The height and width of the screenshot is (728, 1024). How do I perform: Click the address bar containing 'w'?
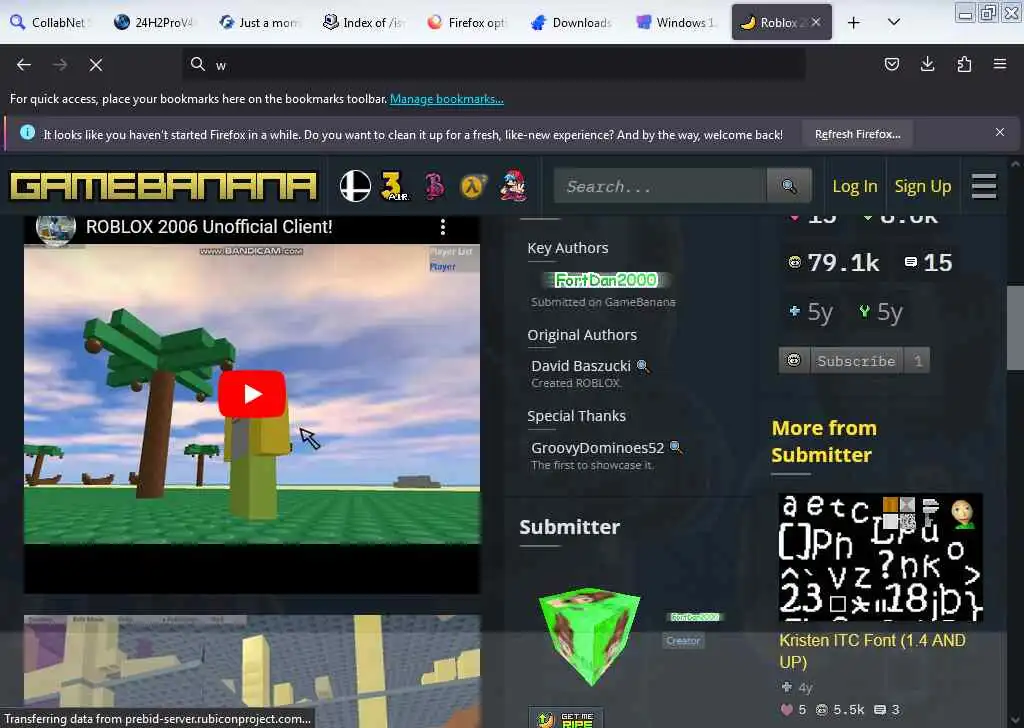(494, 65)
